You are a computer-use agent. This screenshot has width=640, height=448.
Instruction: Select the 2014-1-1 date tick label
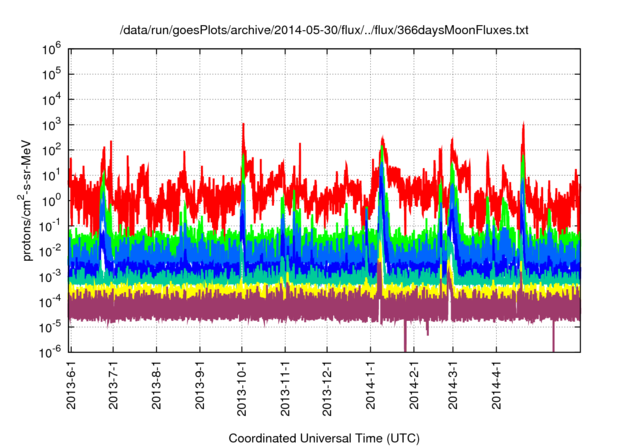click(x=372, y=385)
